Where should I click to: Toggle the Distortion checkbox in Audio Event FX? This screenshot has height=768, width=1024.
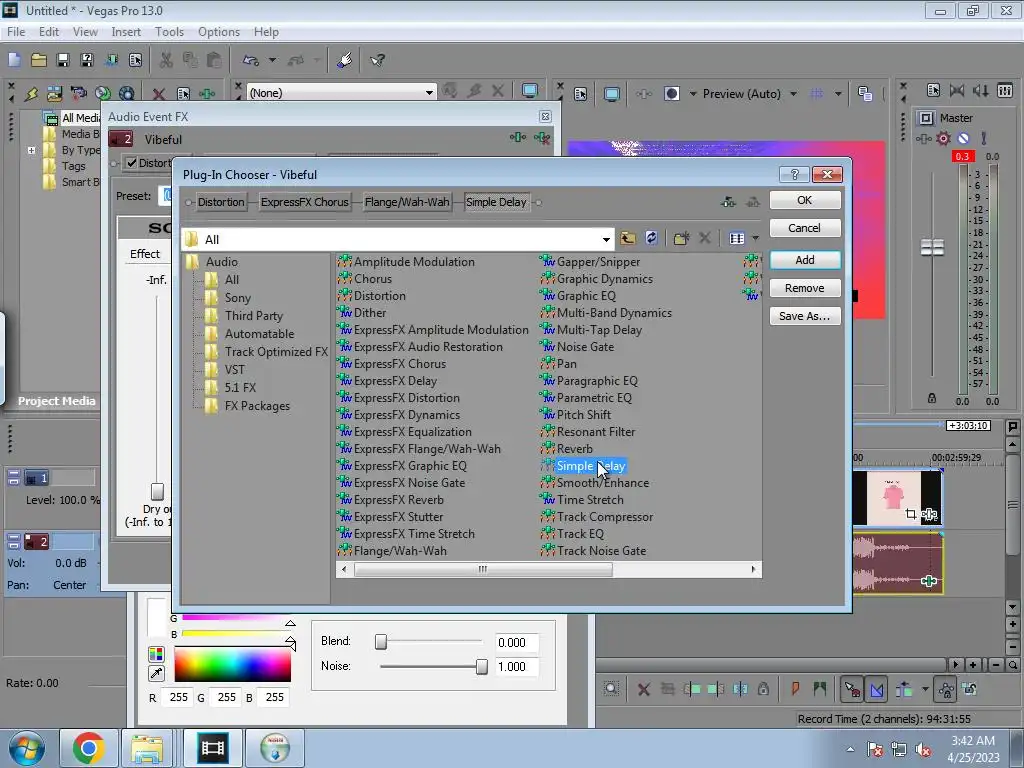point(132,163)
